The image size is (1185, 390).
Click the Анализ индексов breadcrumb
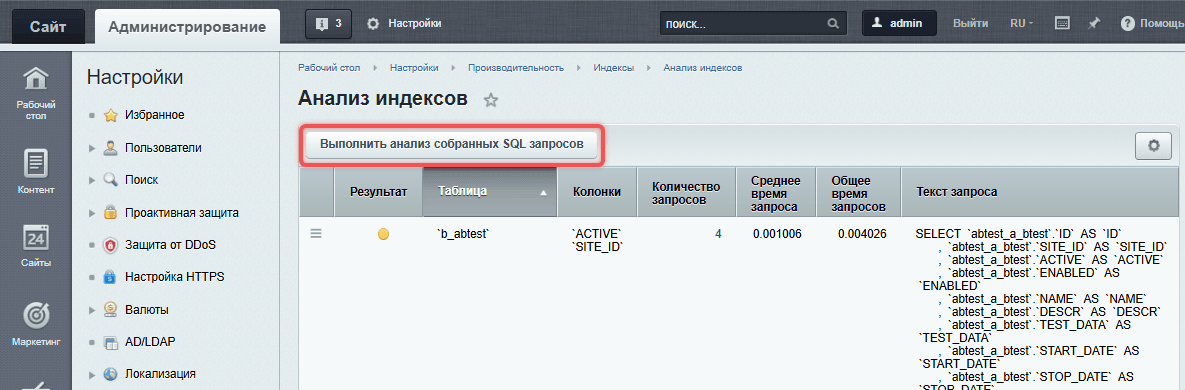[703, 68]
